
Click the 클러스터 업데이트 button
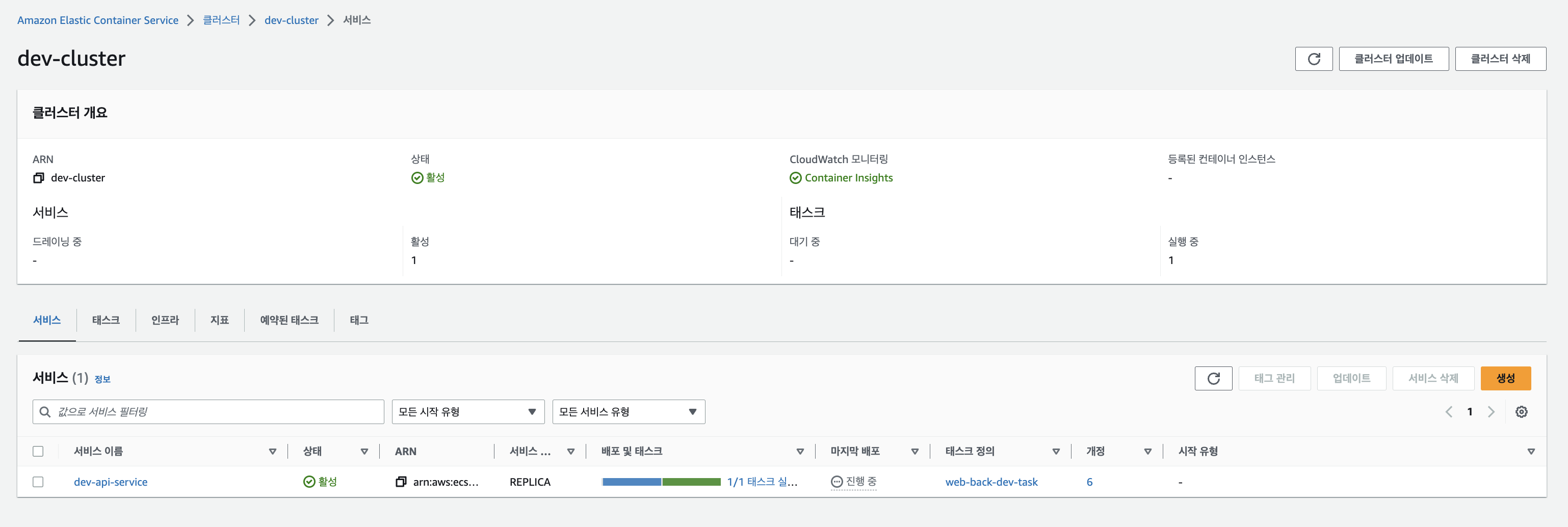(x=1393, y=59)
